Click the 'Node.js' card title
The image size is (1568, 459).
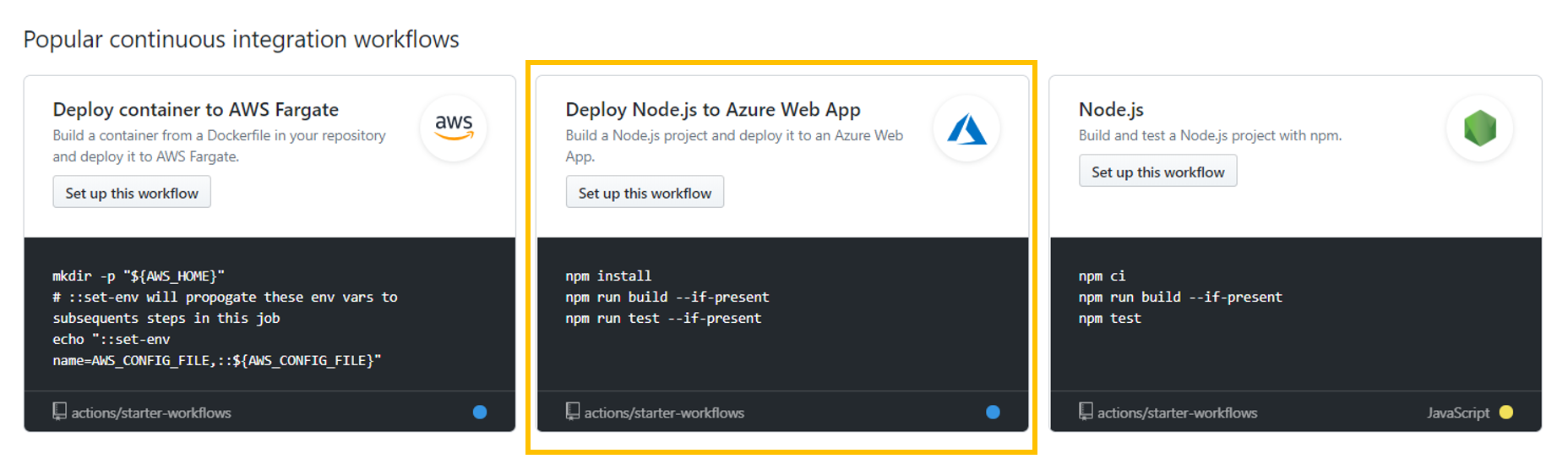coord(1111,110)
